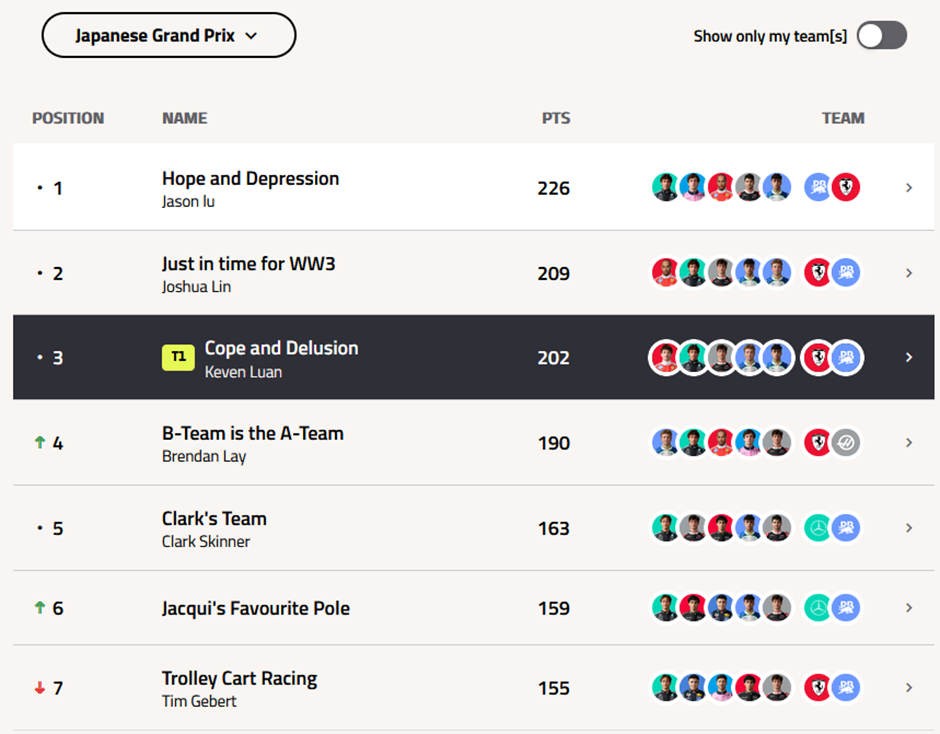
Task: Toggle Show only my team[s] switch
Action: click(x=881, y=36)
